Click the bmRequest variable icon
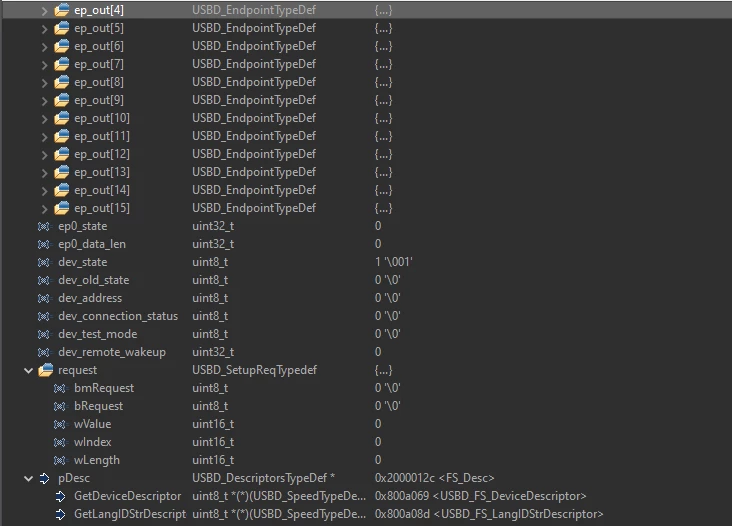Image resolution: width=732 pixels, height=526 pixels. [x=60, y=388]
